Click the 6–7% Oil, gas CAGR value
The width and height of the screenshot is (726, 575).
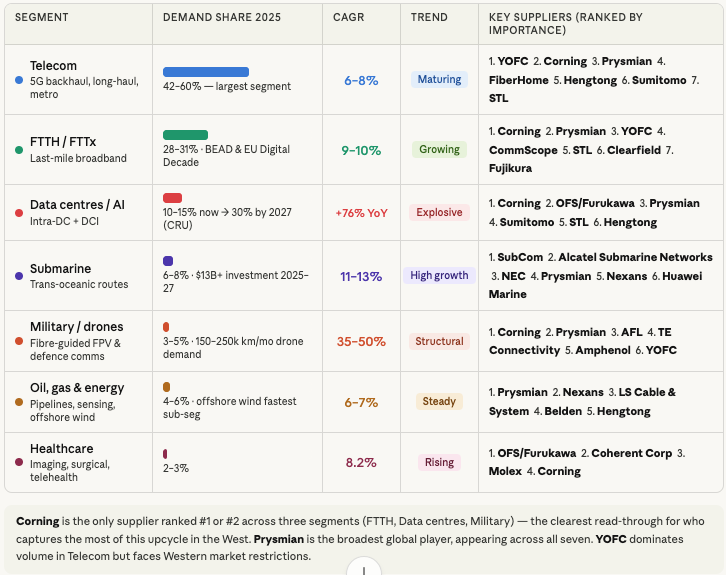click(x=361, y=402)
